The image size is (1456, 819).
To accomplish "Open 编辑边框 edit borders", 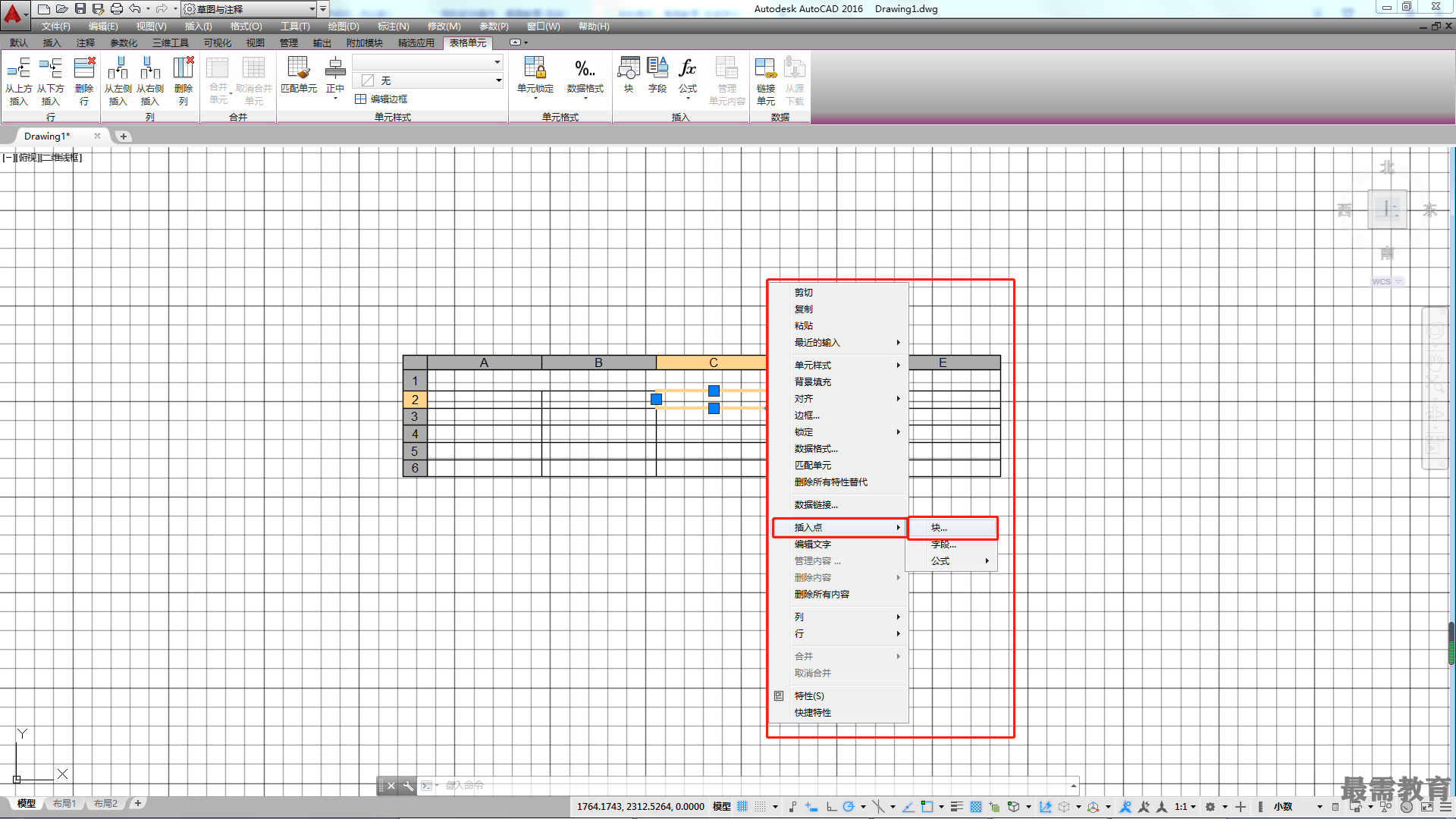I will coord(381,99).
